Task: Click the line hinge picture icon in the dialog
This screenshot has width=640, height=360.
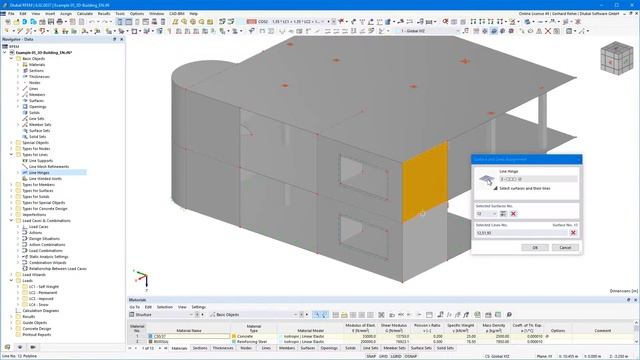Action: pyautogui.click(x=487, y=180)
